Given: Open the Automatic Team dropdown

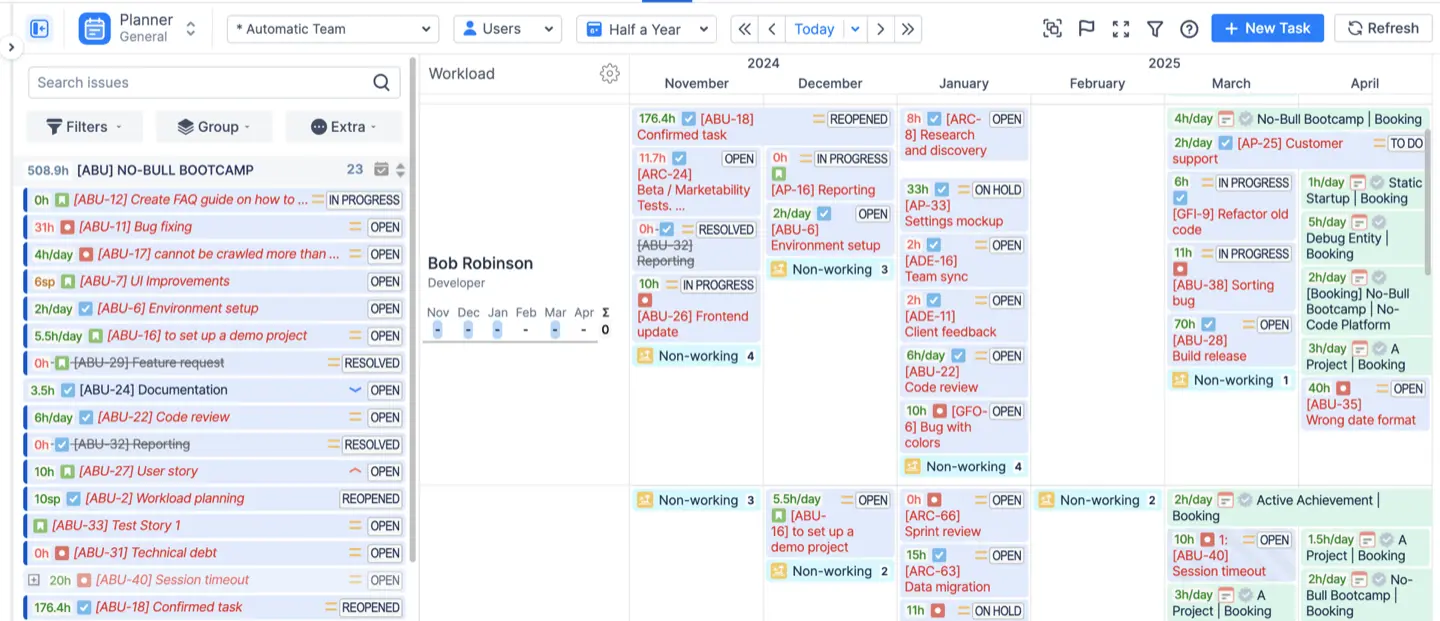Looking at the screenshot, I should pyautogui.click(x=331, y=29).
